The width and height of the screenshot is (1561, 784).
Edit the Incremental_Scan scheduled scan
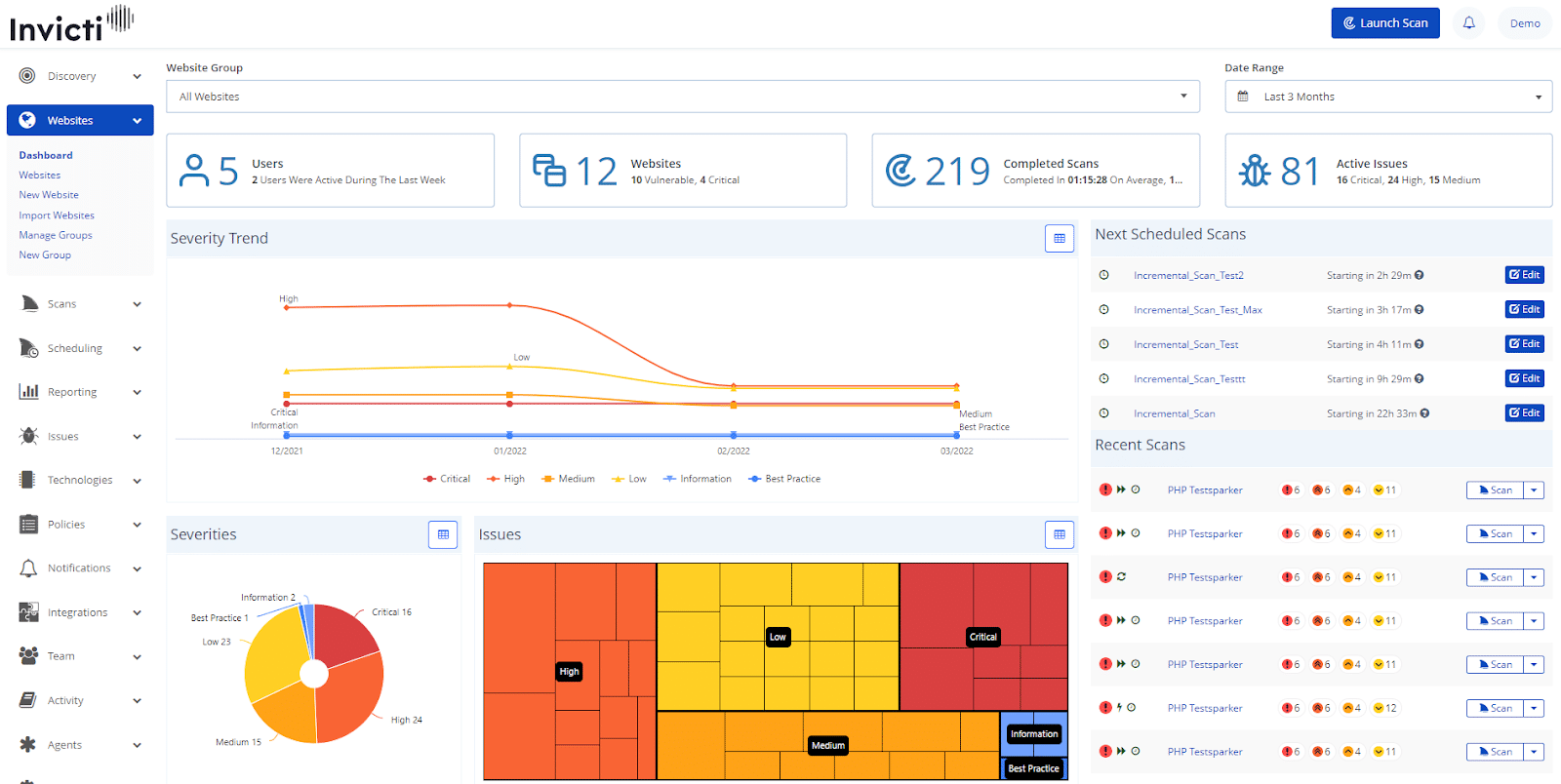(1525, 413)
